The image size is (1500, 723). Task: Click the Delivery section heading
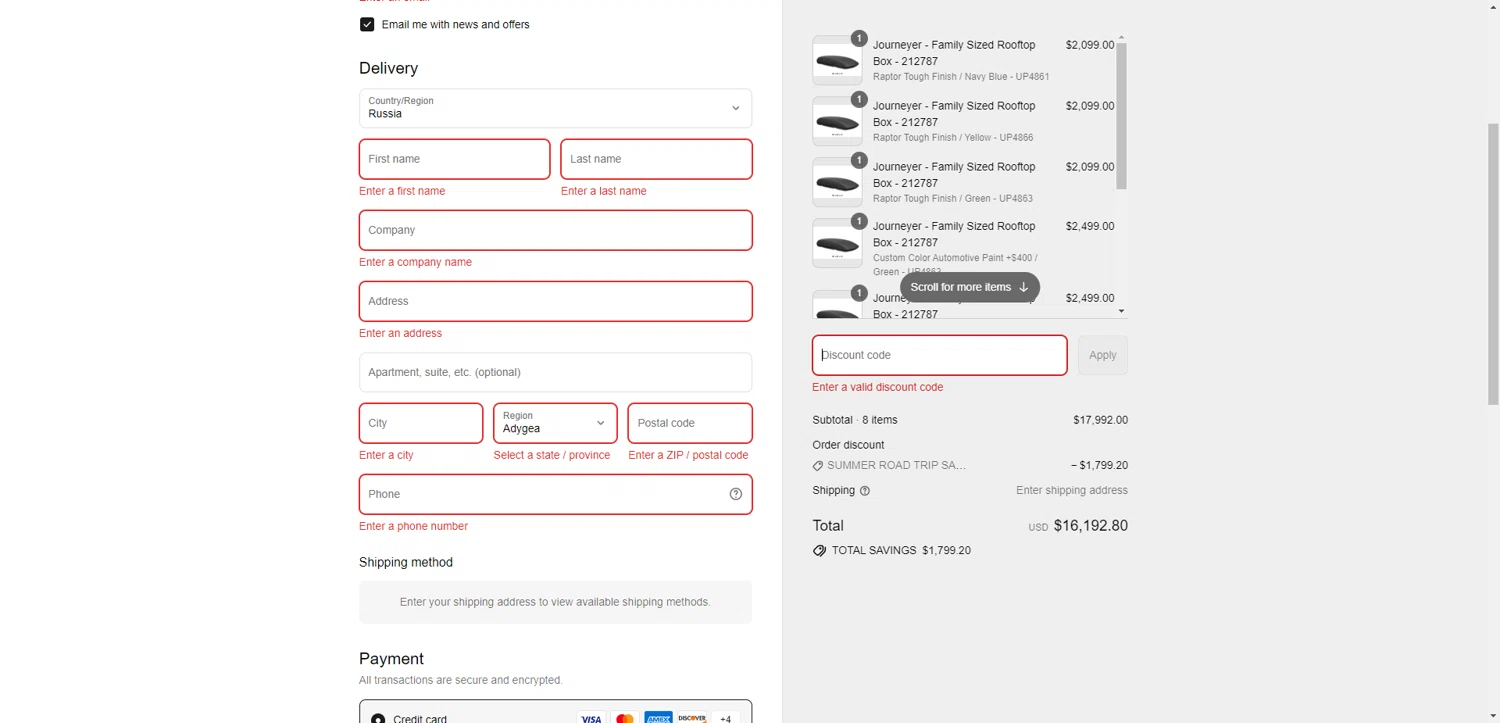pos(388,68)
